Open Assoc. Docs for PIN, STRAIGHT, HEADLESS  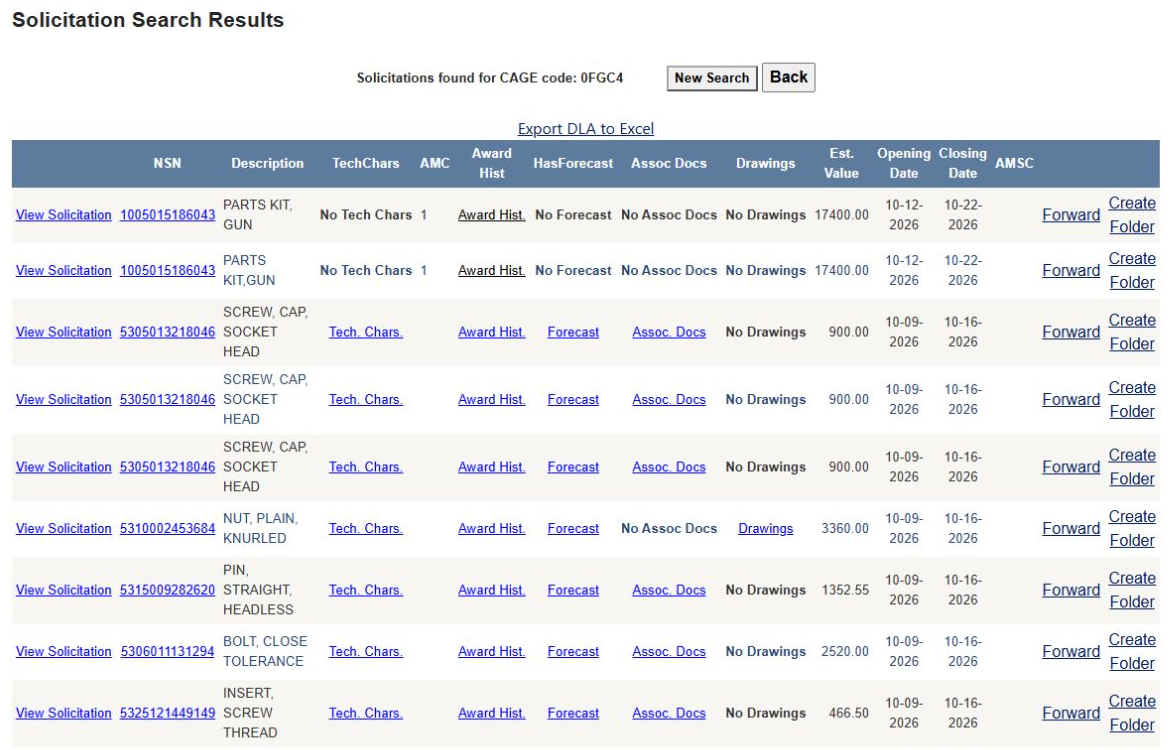click(x=669, y=590)
